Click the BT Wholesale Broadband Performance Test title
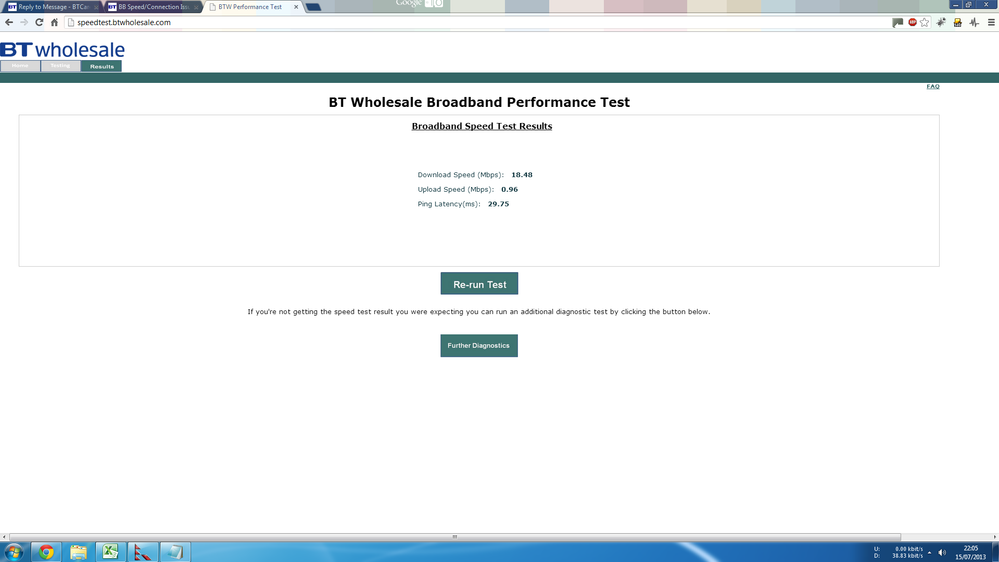Image resolution: width=999 pixels, height=562 pixels. tap(479, 103)
